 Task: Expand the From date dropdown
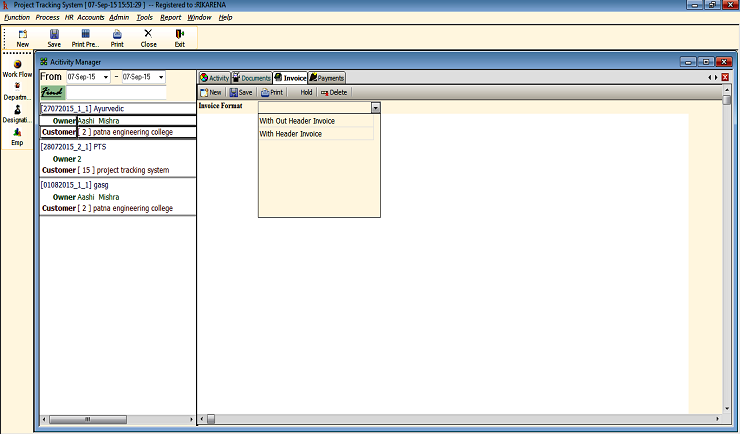click(106, 77)
